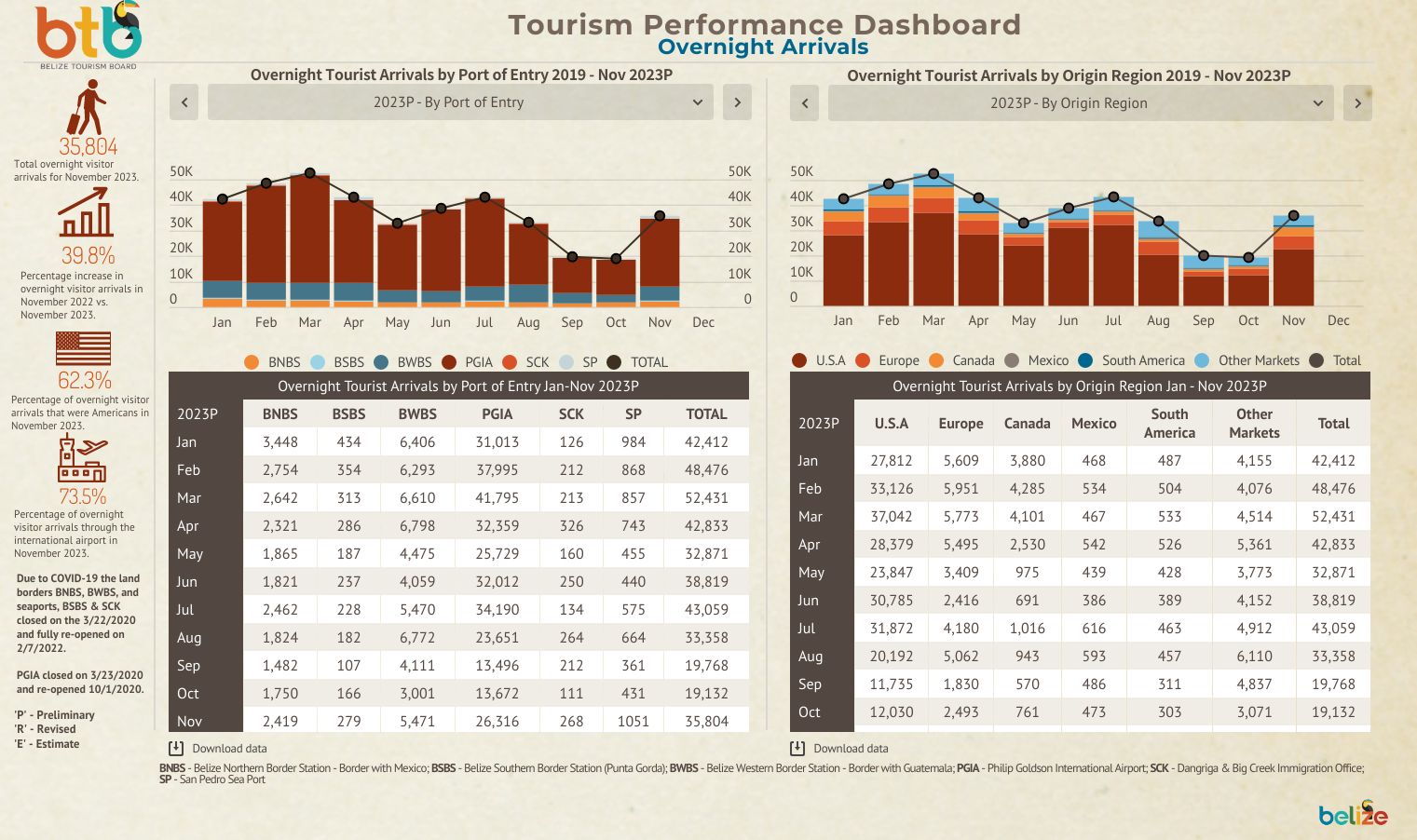
Task: Click the PGIA column header in table
Action: coord(497,414)
